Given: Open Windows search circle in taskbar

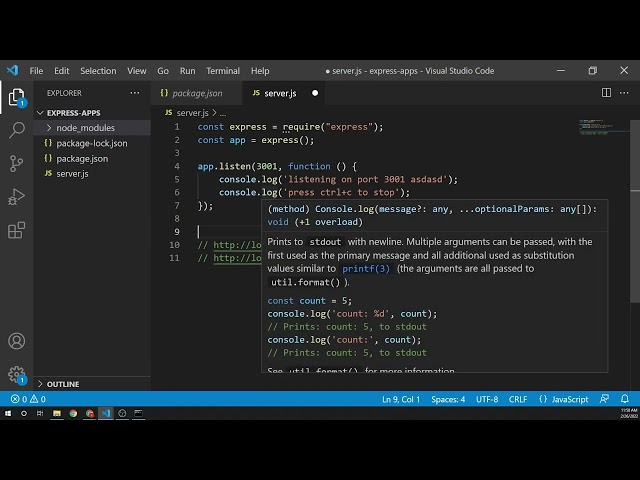Looking at the screenshot, I should coord(24,413).
